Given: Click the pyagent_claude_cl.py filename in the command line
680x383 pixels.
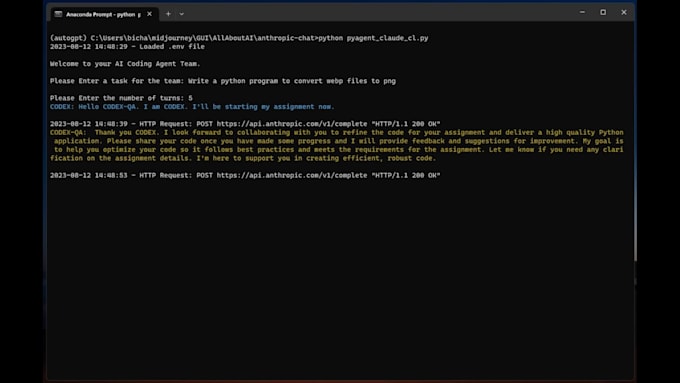Looking at the screenshot, I should [x=387, y=38].
